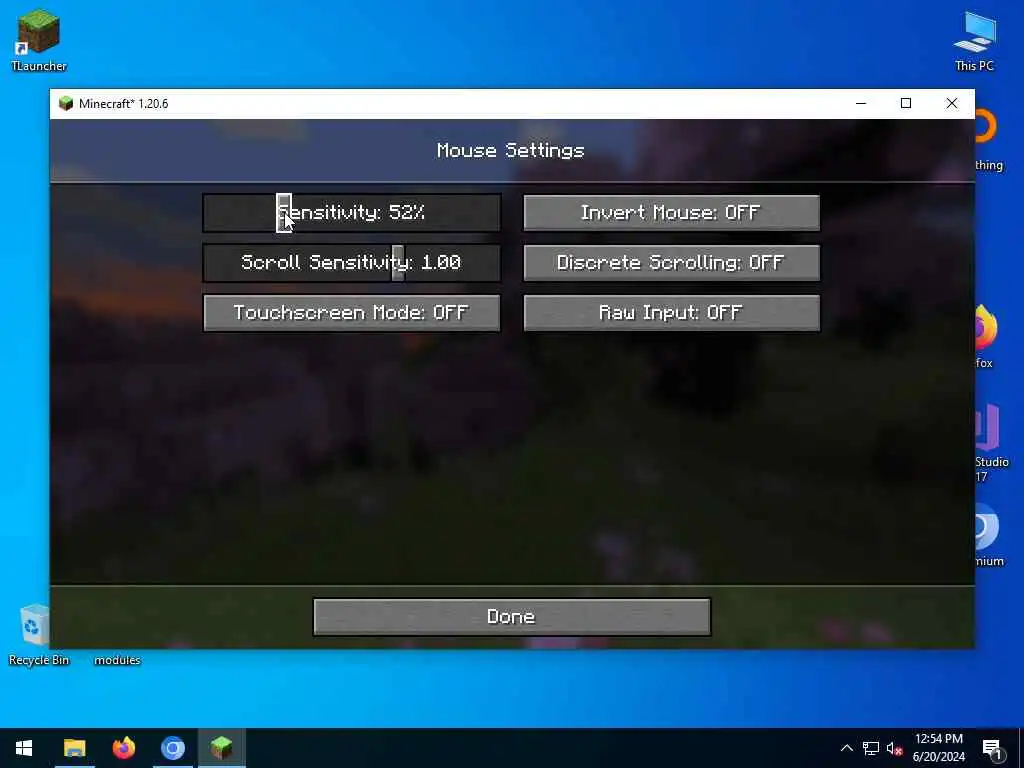This screenshot has width=1024, height=768.
Task: Toggle Raw Input option
Action: (671, 313)
